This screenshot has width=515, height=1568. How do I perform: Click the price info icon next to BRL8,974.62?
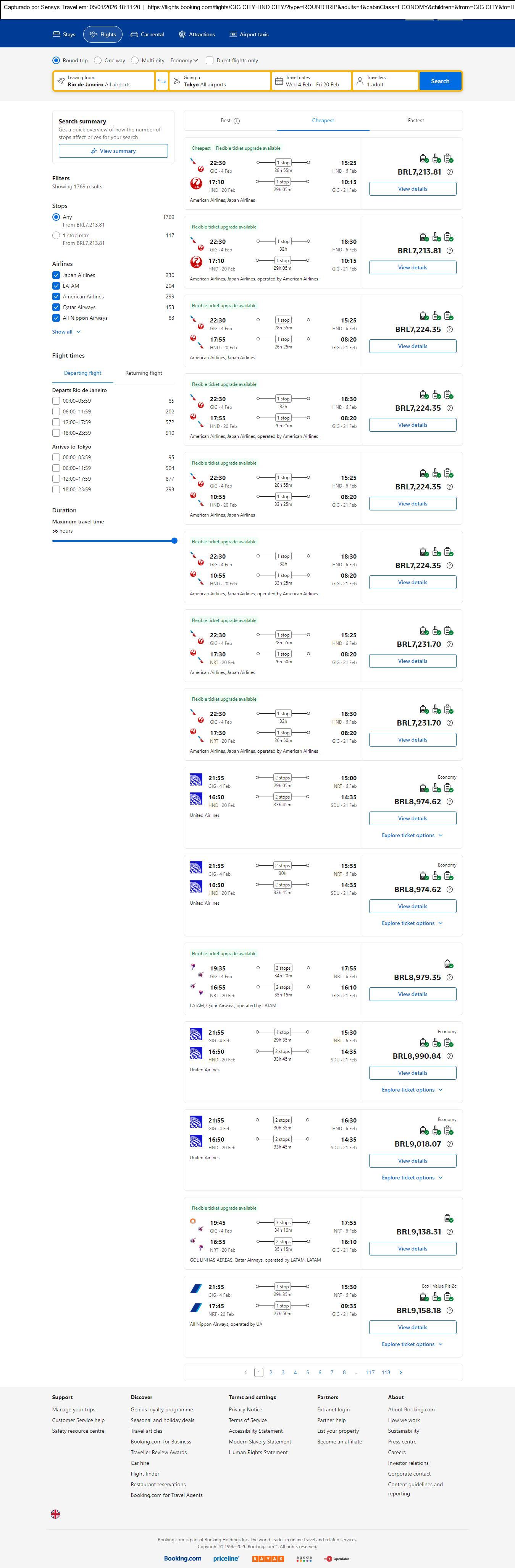[x=450, y=801]
